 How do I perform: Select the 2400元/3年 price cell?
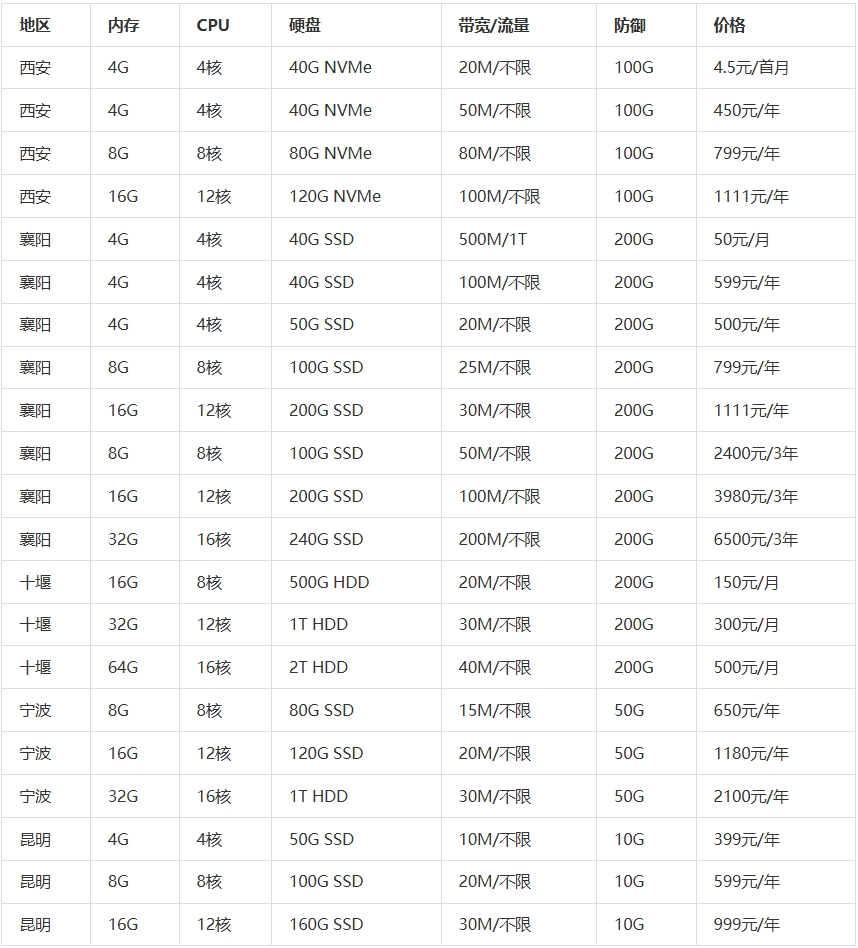755,454
